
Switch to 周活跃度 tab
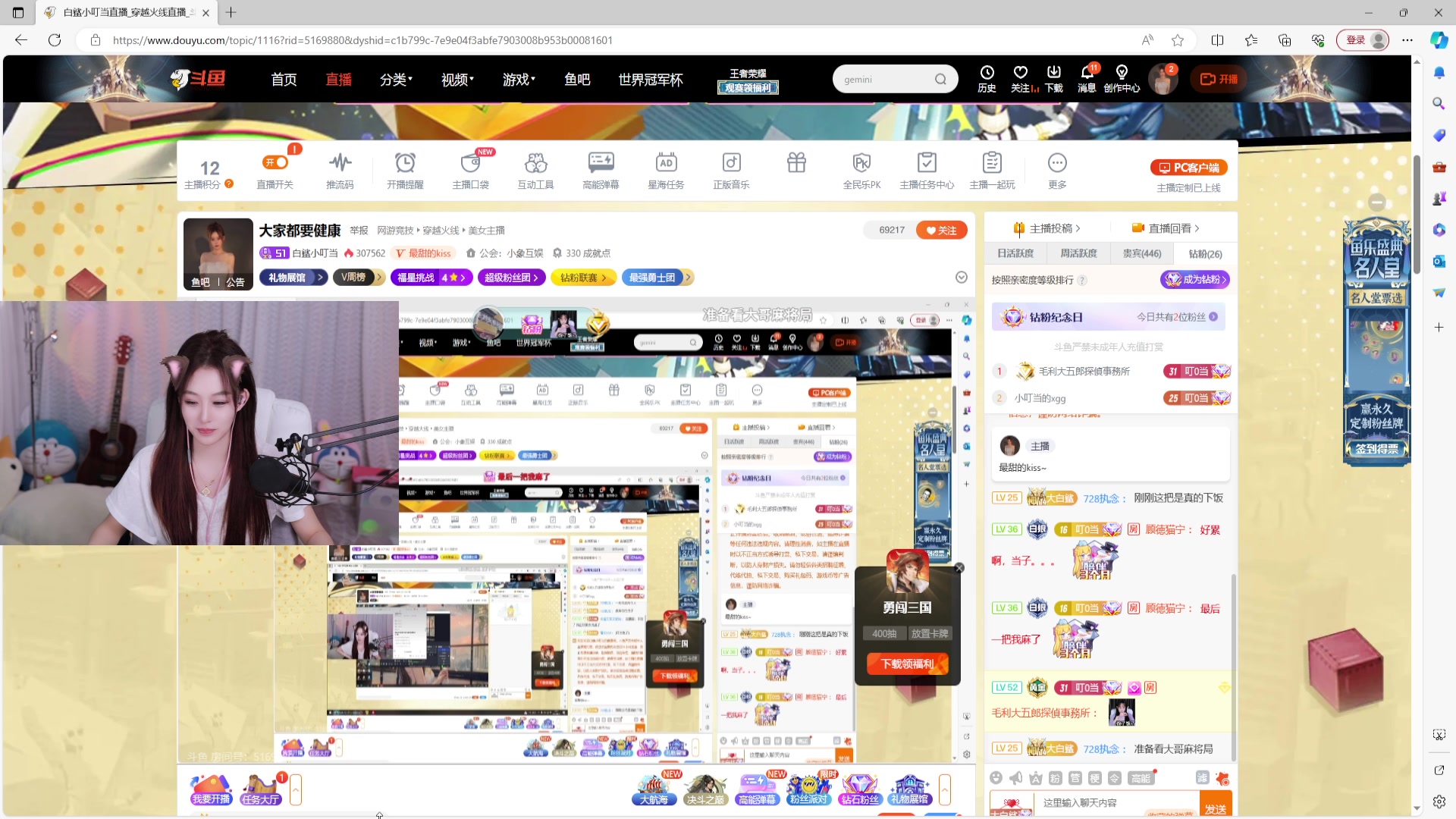pyautogui.click(x=1078, y=253)
